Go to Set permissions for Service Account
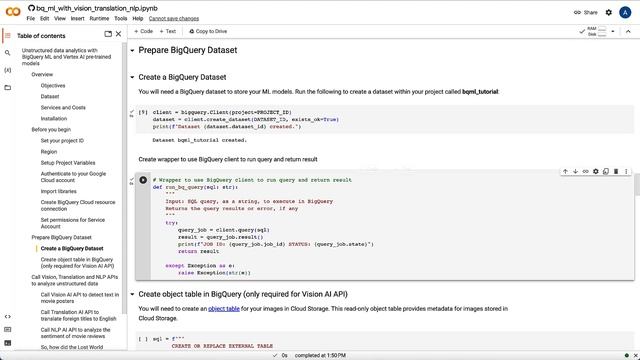Screen dimensions: 640x360 point(73,223)
